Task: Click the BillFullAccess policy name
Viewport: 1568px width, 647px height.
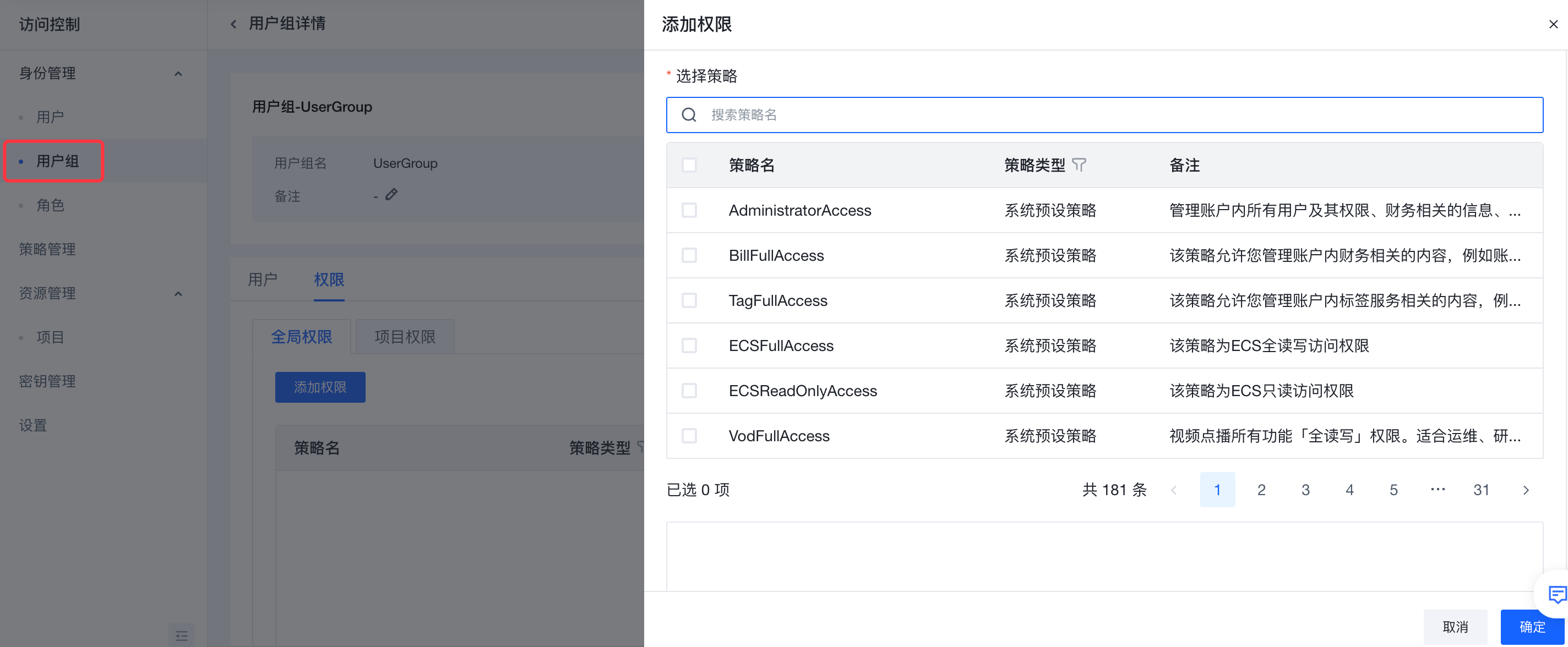Action: tap(776, 255)
